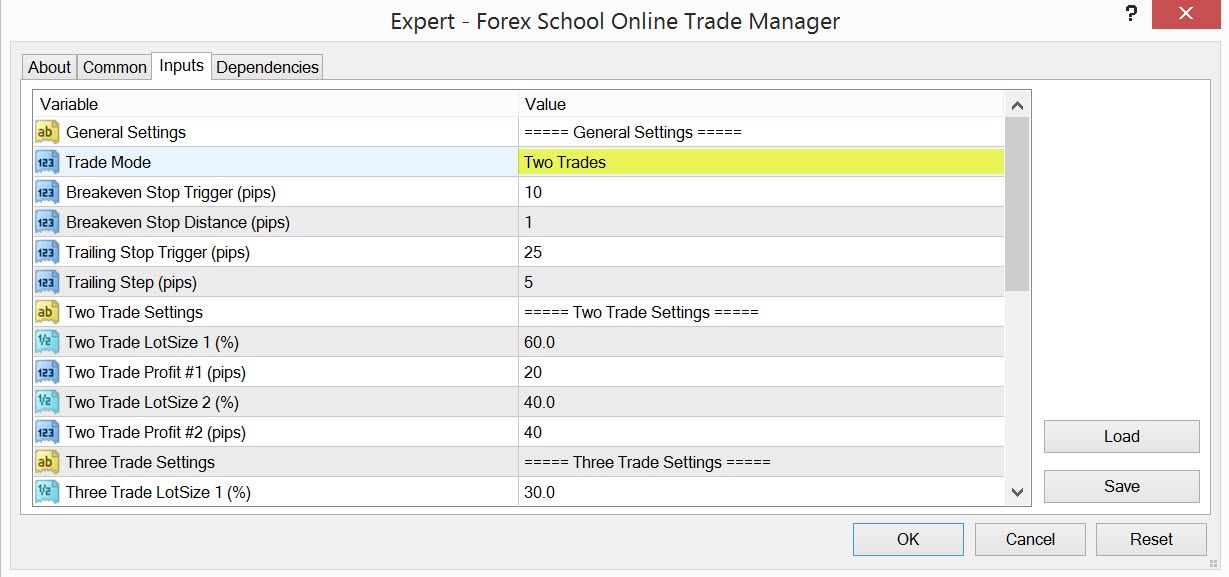Select the '===== Three Trade Settings =====' value
This screenshot has width=1229, height=577.
647,462
